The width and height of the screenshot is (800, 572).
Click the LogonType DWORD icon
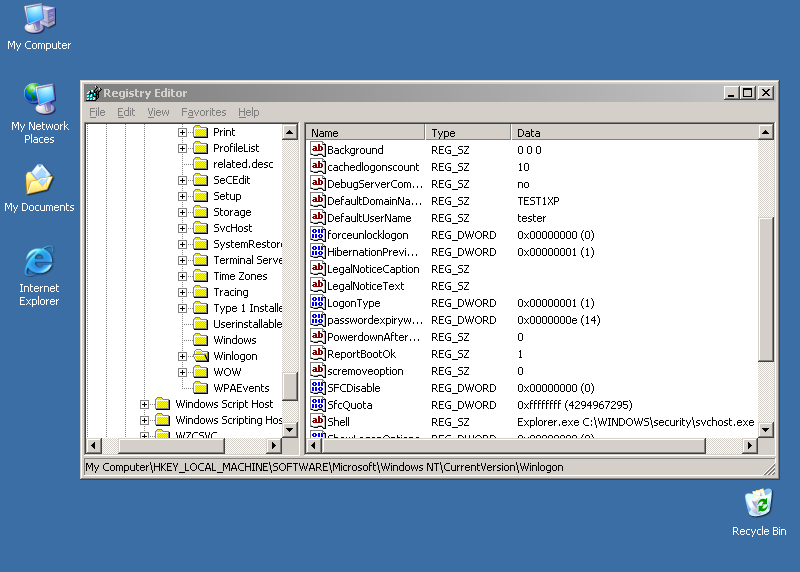317,303
